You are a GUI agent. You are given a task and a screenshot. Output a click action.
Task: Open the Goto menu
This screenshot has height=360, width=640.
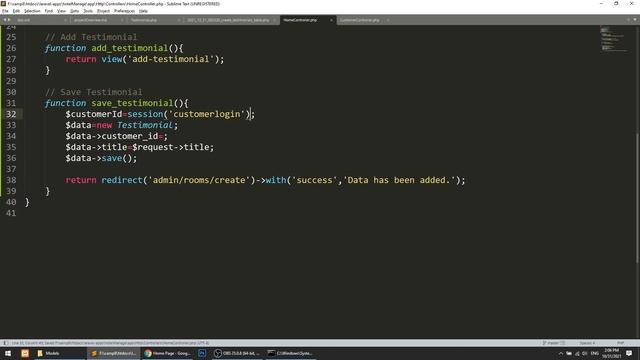click(74, 11)
